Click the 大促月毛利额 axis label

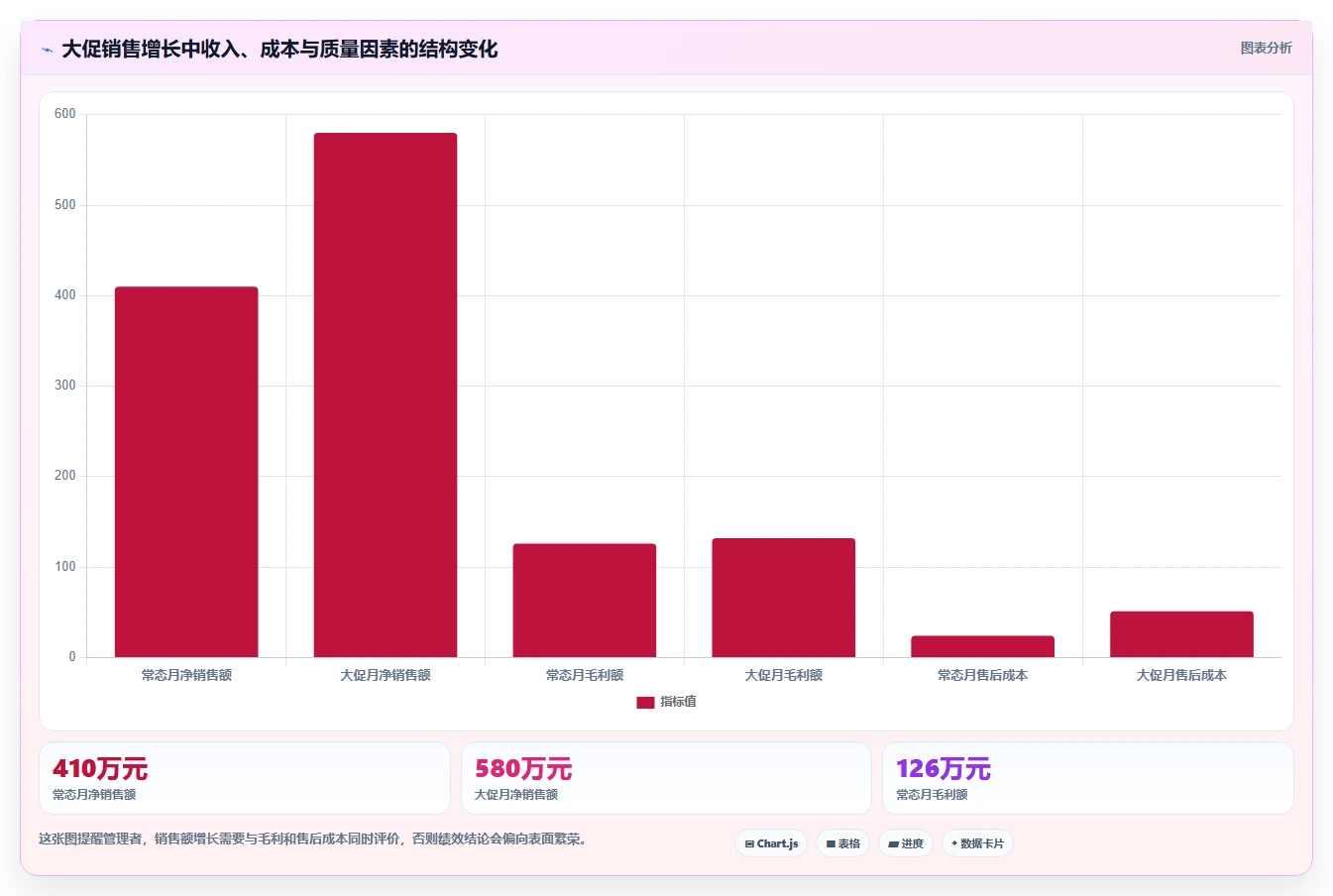[x=784, y=675]
